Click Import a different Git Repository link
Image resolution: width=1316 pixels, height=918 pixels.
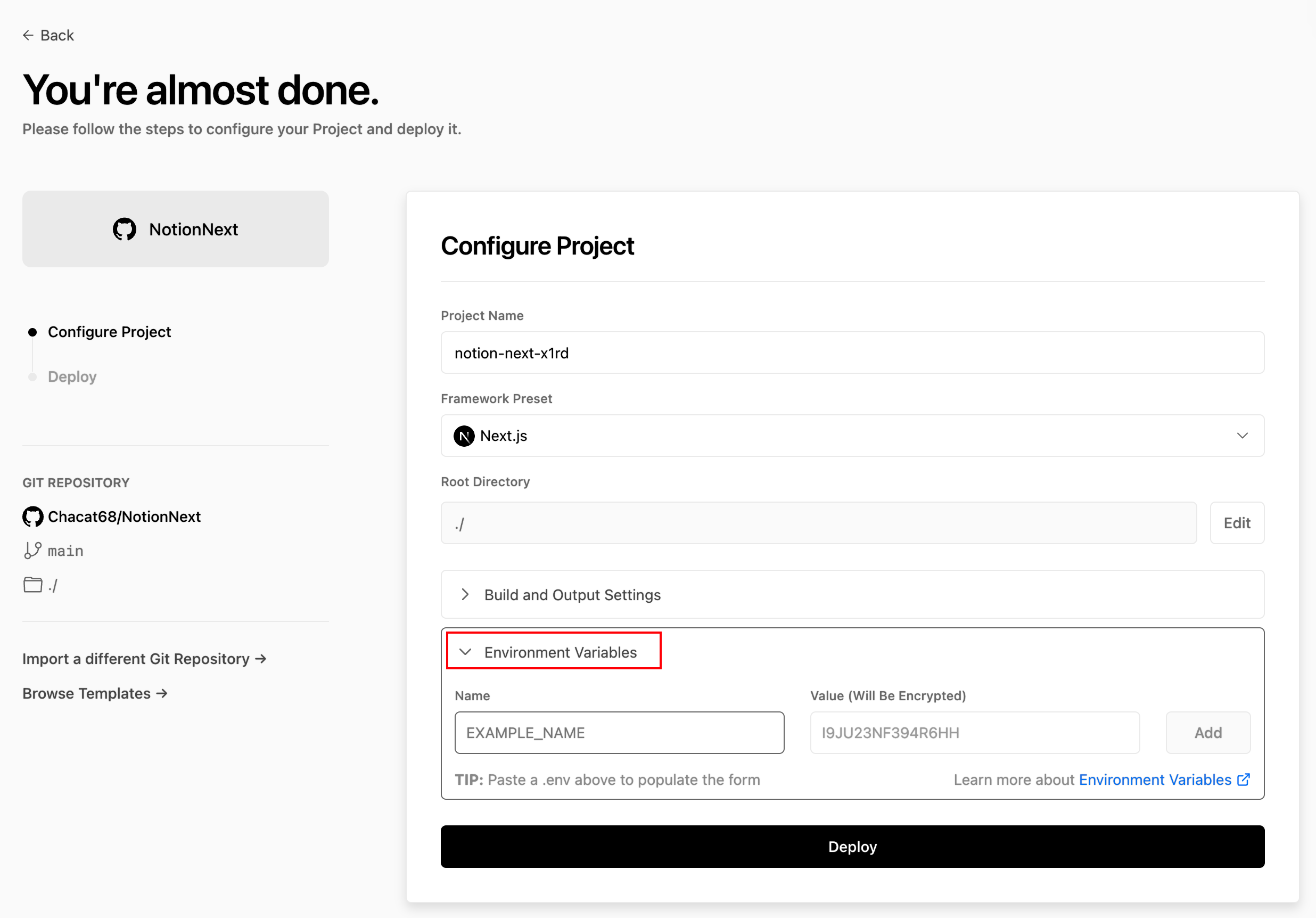(145, 658)
